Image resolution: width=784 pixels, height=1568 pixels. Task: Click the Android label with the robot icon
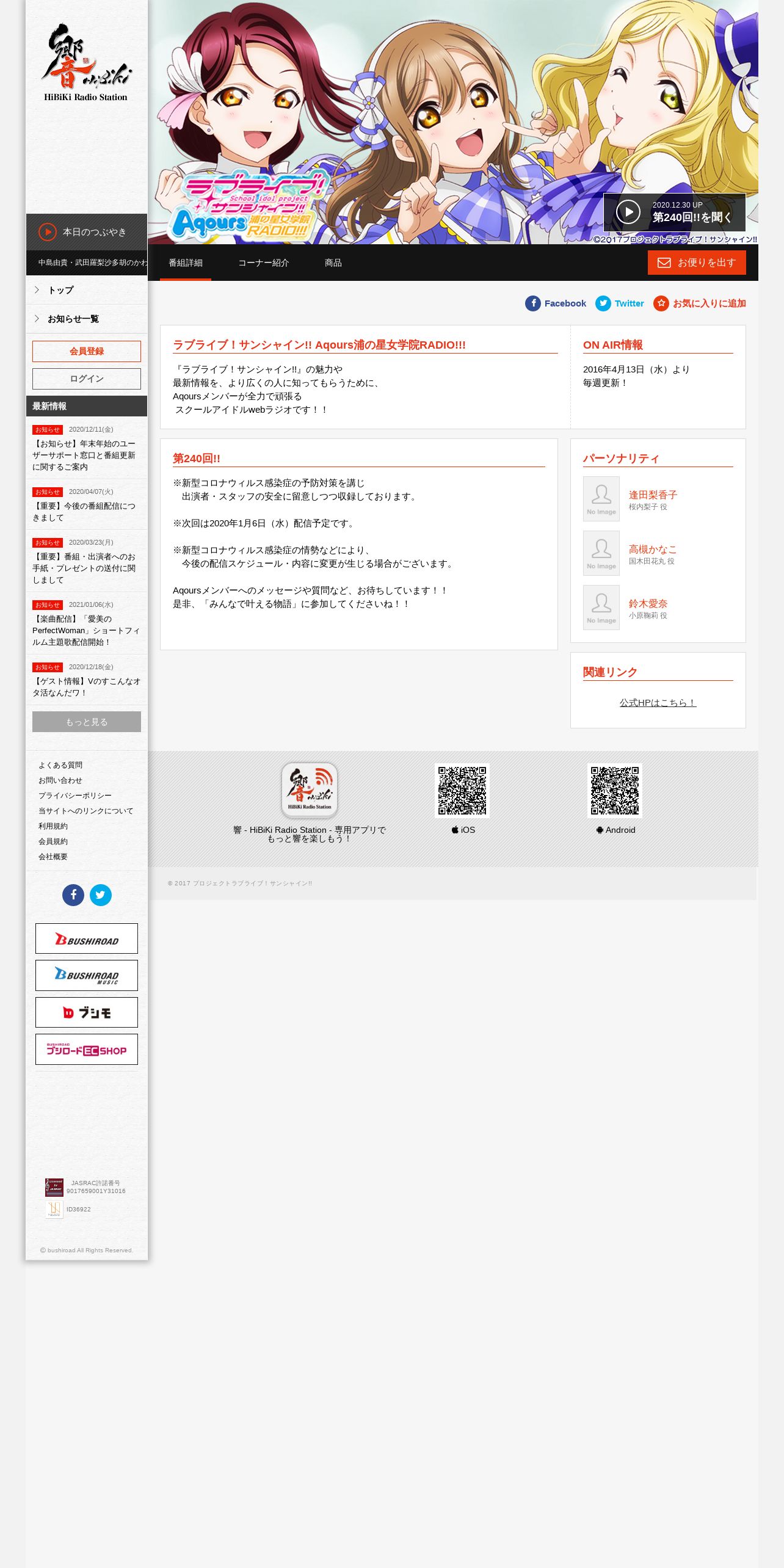pyautogui.click(x=615, y=830)
